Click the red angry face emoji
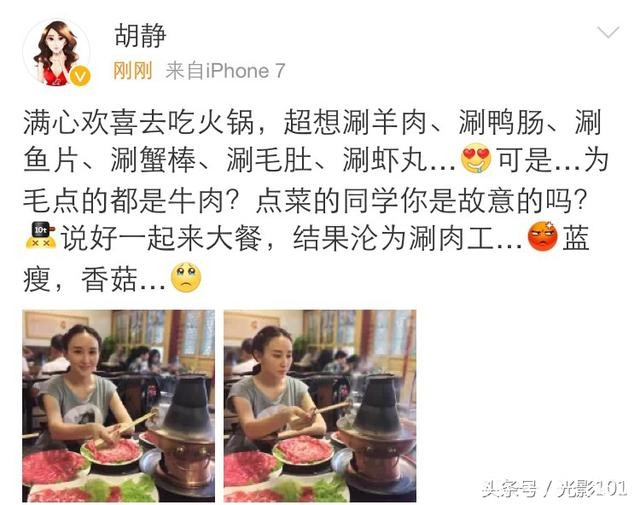The image size is (640, 505). [x=542, y=236]
